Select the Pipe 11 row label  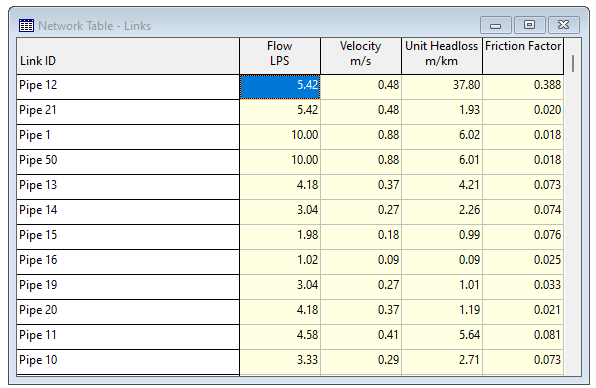[128, 337]
